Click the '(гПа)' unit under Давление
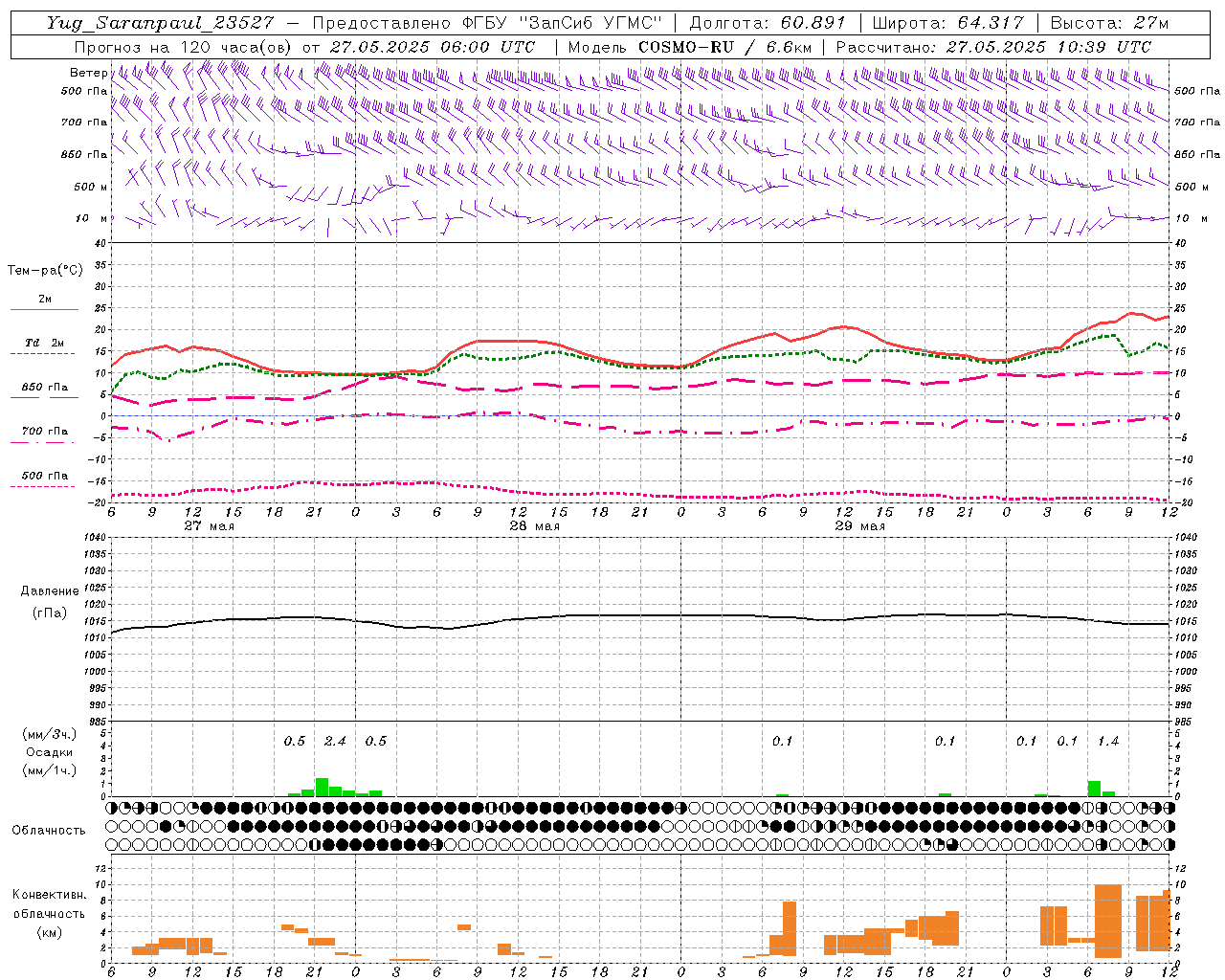 [50, 612]
